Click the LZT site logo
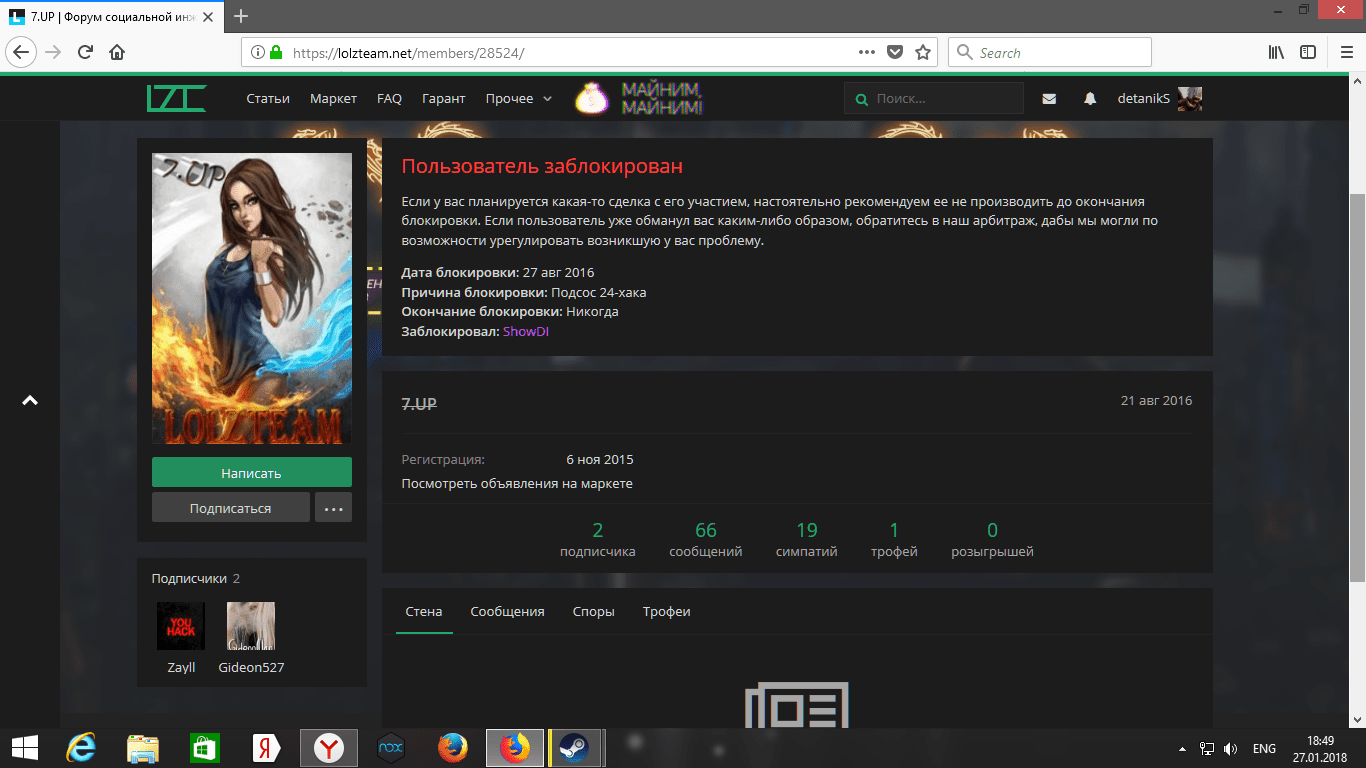 176,98
